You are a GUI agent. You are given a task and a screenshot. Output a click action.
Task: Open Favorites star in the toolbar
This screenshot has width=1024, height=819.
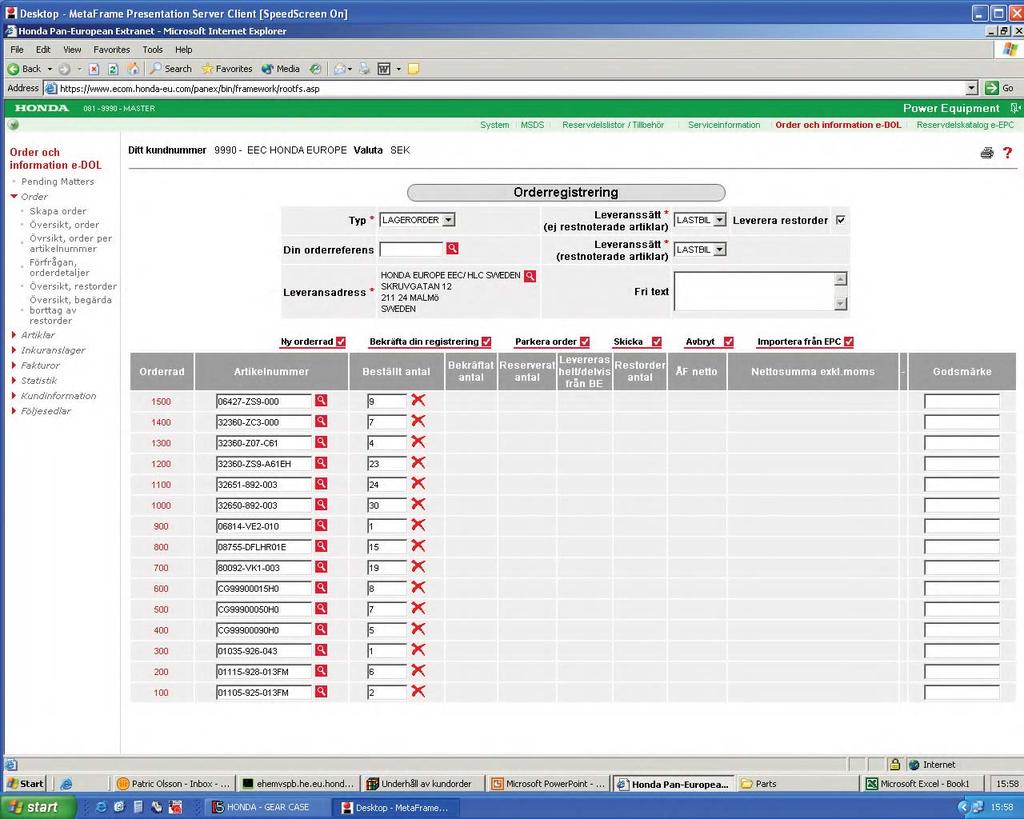(x=227, y=69)
